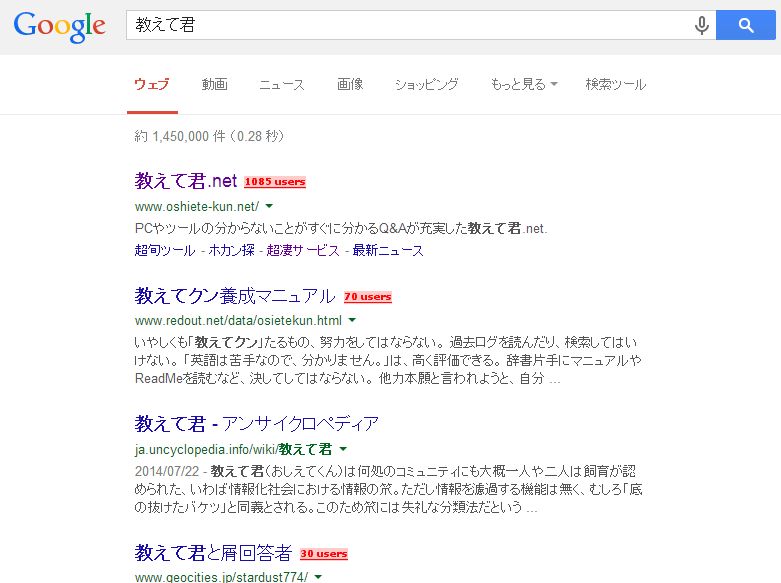Click the 1085 users badge
781x583 pixels.
click(x=275, y=182)
